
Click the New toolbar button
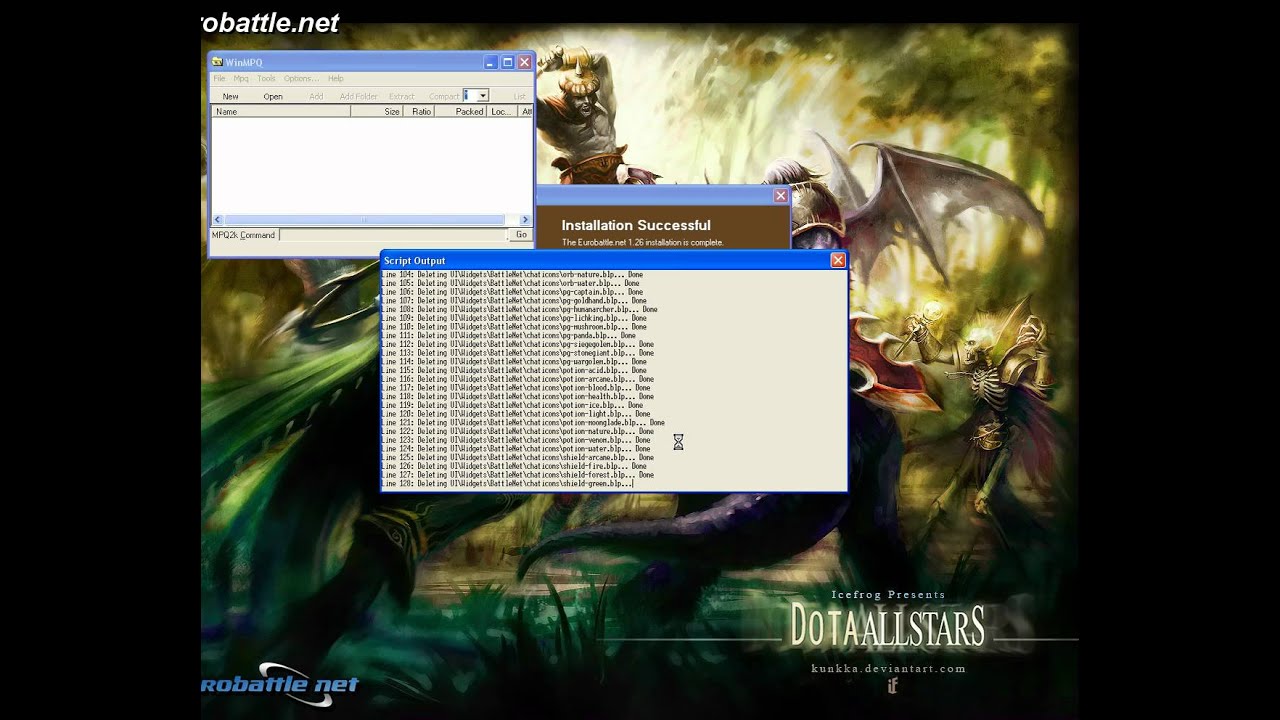coord(231,96)
